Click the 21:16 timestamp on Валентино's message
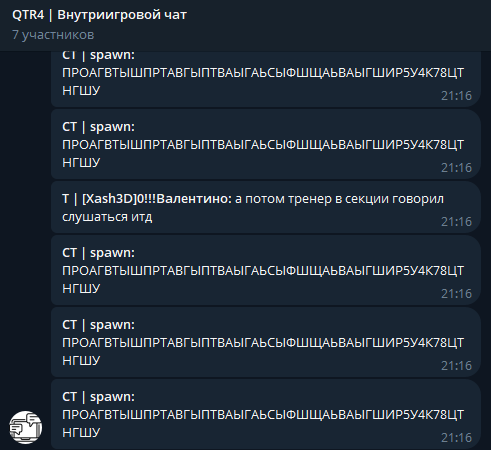Image resolution: width=491 pixels, height=450 pixels. pyautogui.click(x=456, y=222)
